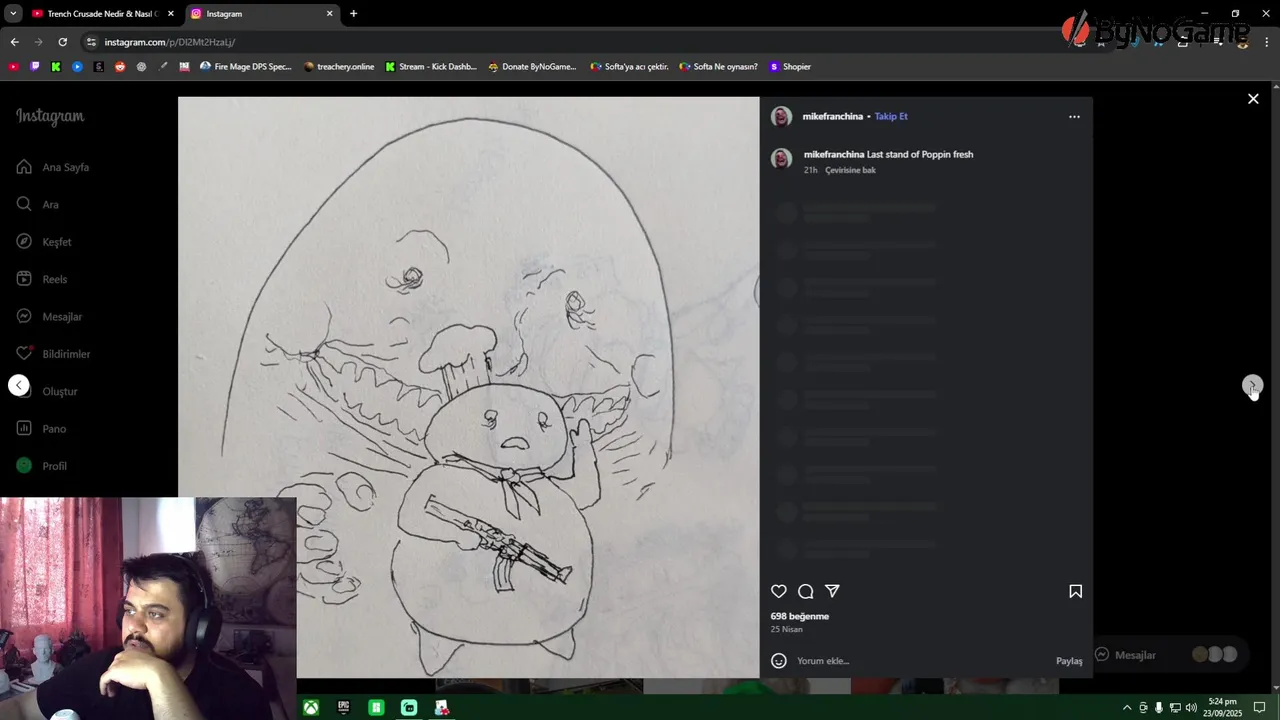Open Pano dashboard in the sidebar
The height and width of the screenshot is (720, 1280).
pos(41,429)
